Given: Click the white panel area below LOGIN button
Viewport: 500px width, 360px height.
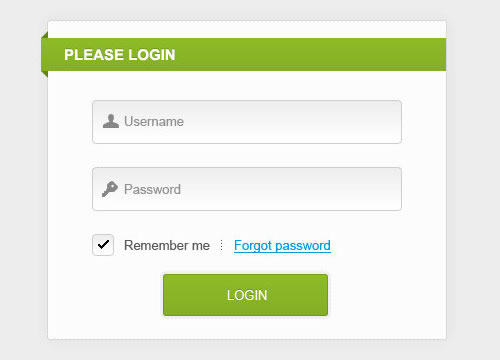Looking at the screenshot, I should pyautogui.click(x=247, y=328).
